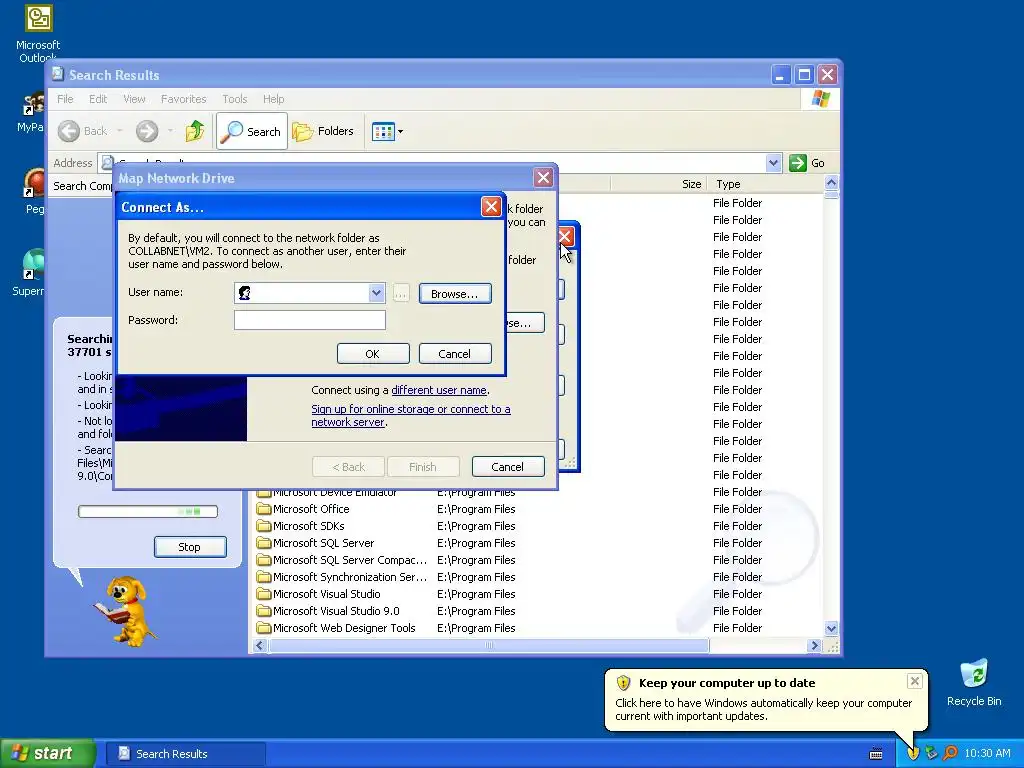The width and height of the screenshot is (1024, 768).
Task: Select the Microsoft Visual Studio folder
Action: (x=327, y=594)
